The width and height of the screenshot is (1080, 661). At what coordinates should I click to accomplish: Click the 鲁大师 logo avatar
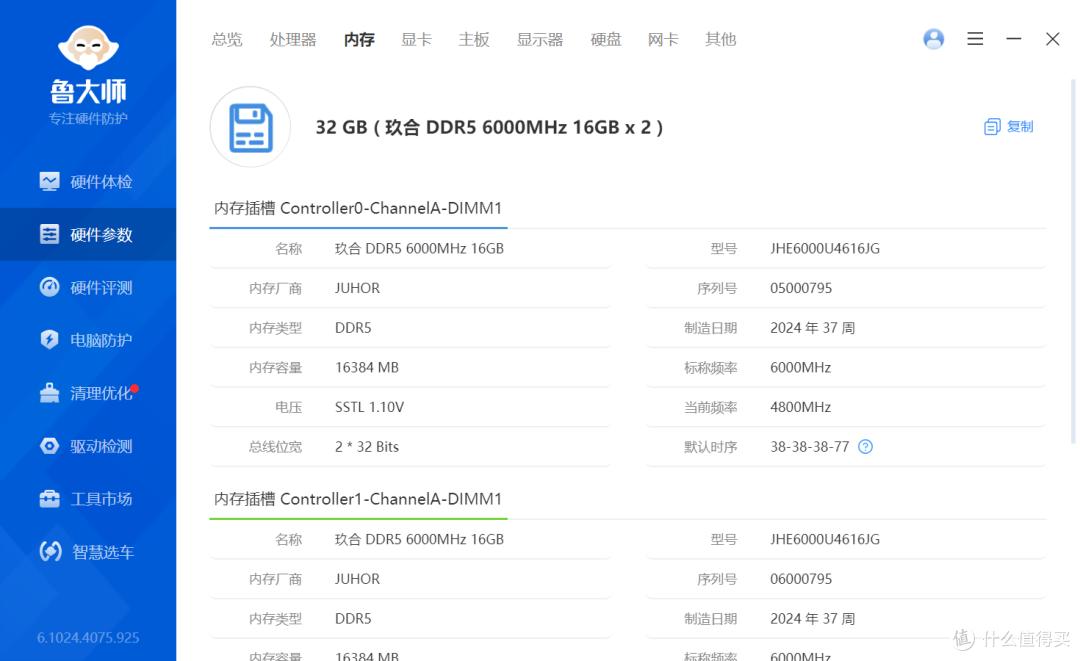pyautogui.click(x=88, y=48)
